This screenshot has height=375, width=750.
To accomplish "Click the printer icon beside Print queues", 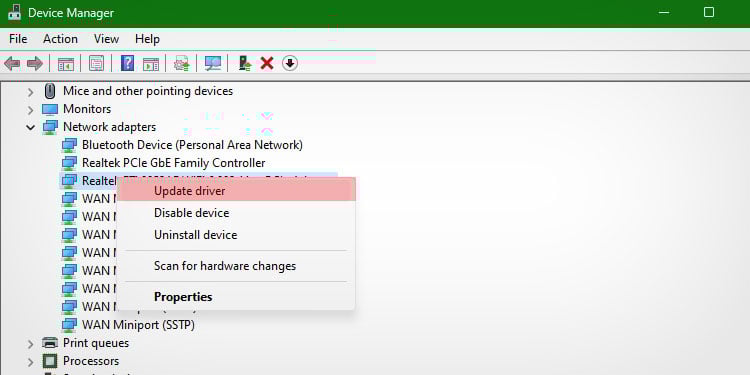I will [50, 343].
